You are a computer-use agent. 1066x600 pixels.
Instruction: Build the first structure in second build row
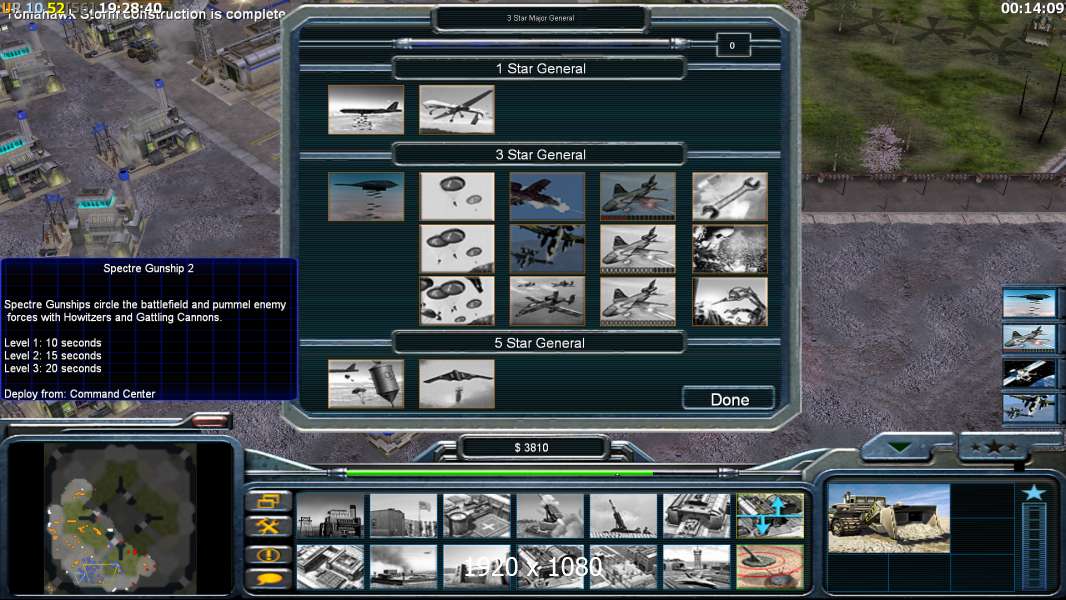point(330,566)
